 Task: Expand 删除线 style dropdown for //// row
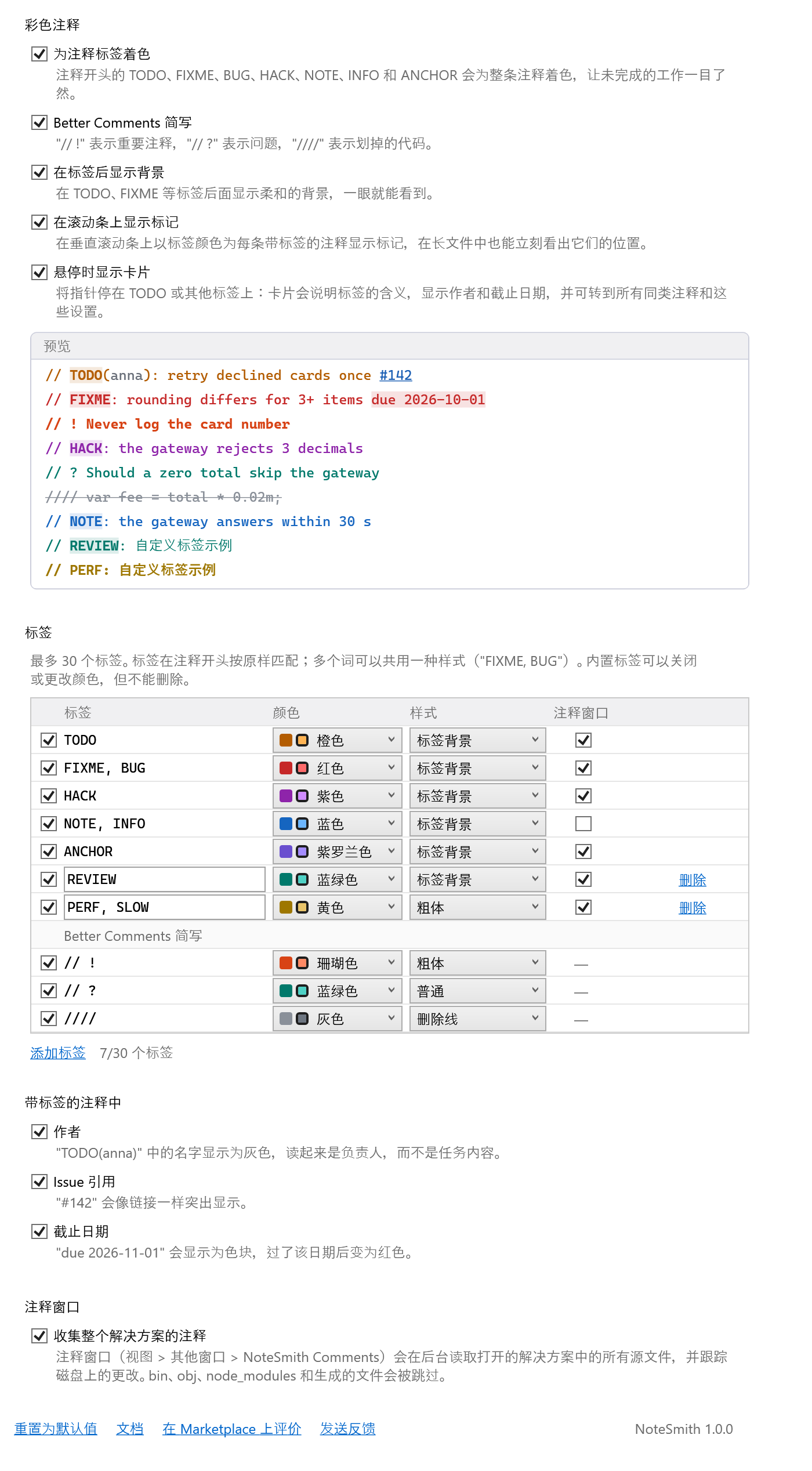[478, 1019]
